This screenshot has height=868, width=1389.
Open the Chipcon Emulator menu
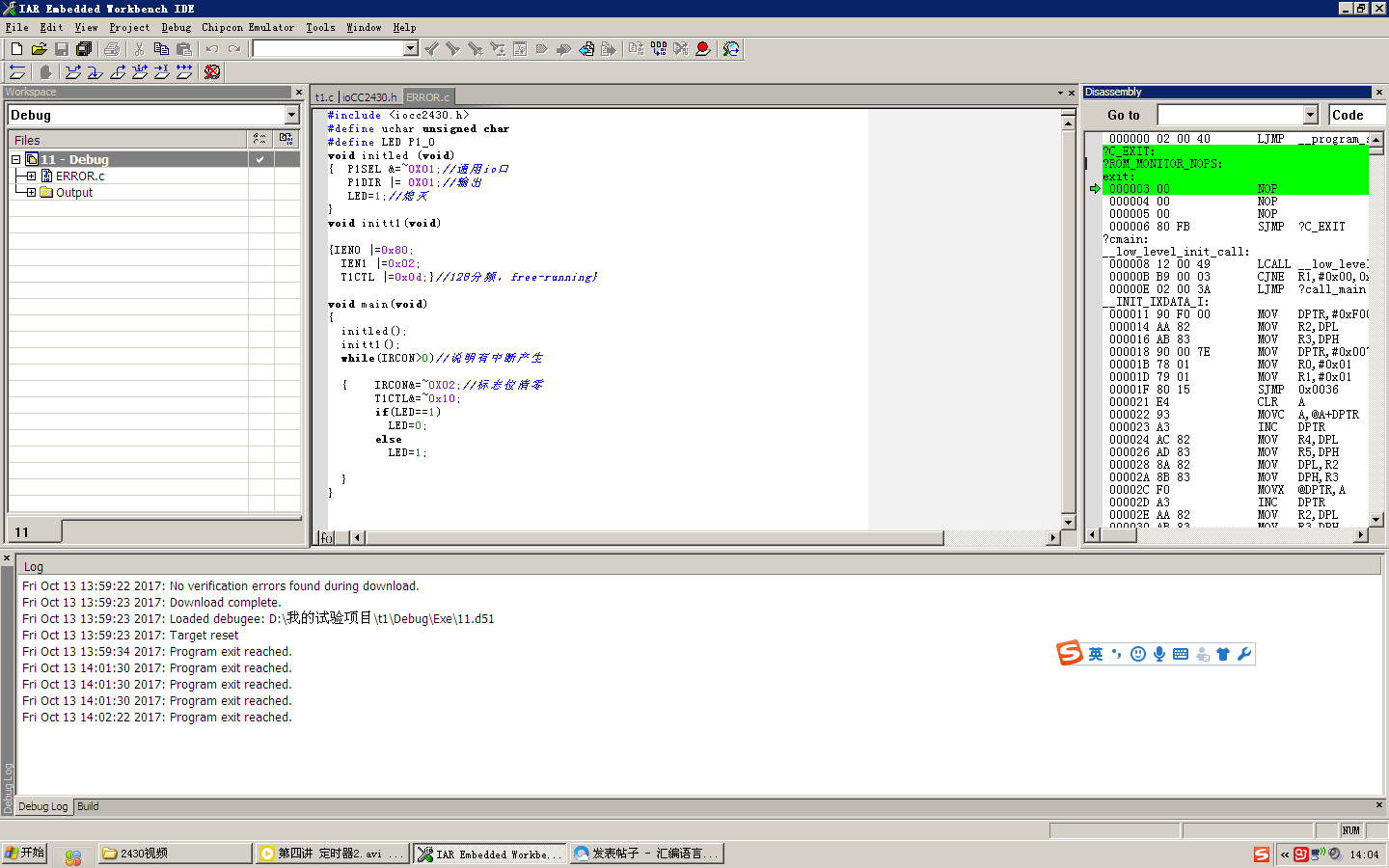(x=248, y=27)
